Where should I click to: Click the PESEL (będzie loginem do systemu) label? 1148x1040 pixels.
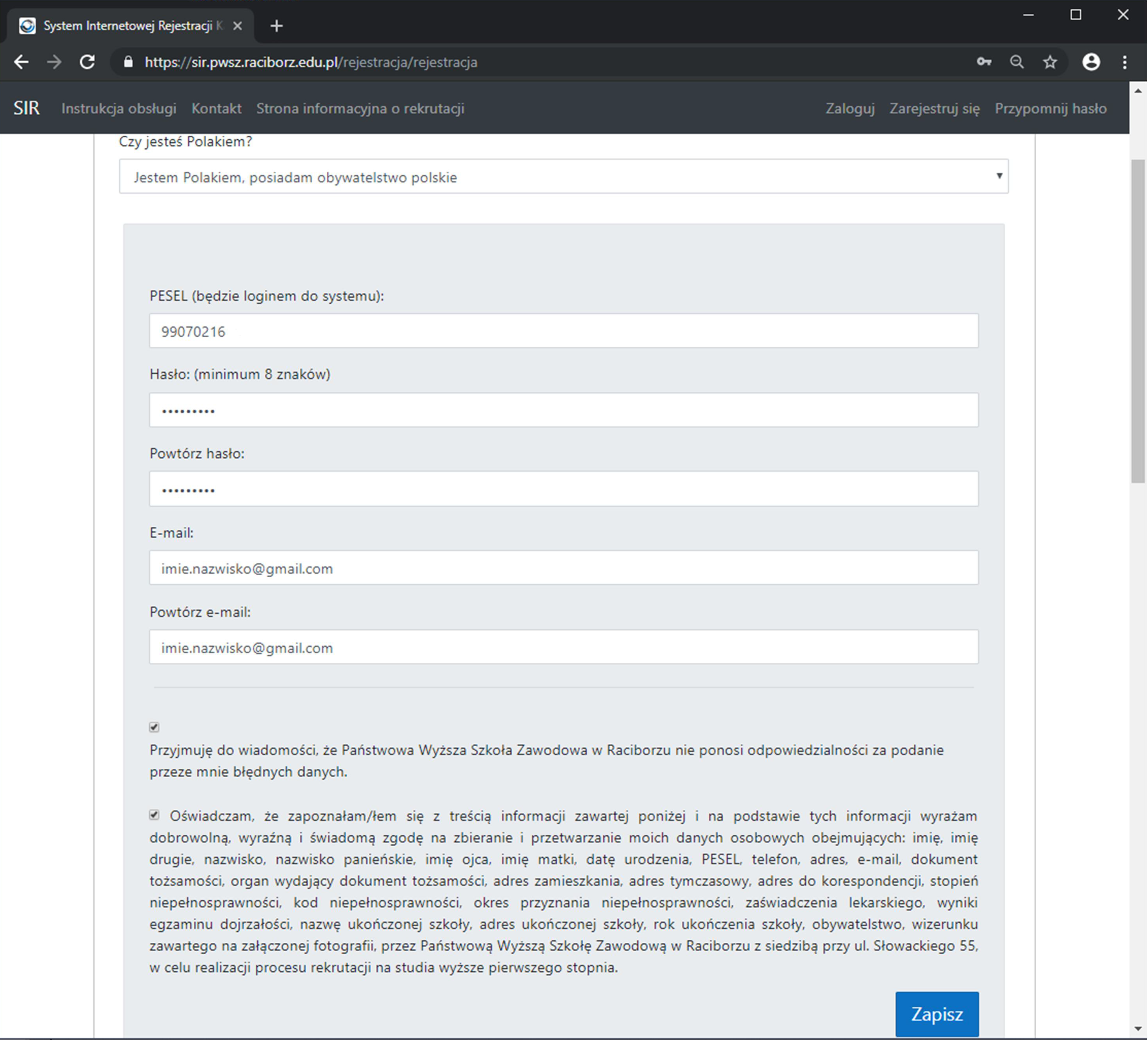click(266, 296)
